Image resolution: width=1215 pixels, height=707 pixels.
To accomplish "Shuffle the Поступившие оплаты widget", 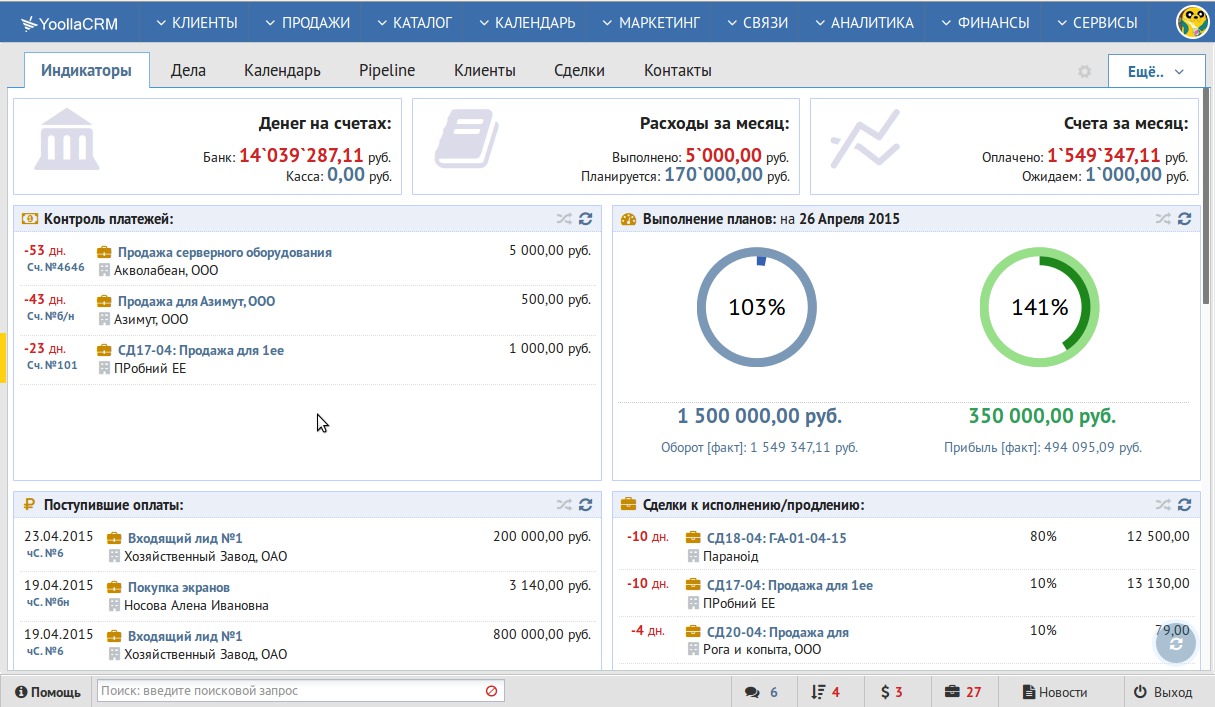I will click(x=564, y=505).
